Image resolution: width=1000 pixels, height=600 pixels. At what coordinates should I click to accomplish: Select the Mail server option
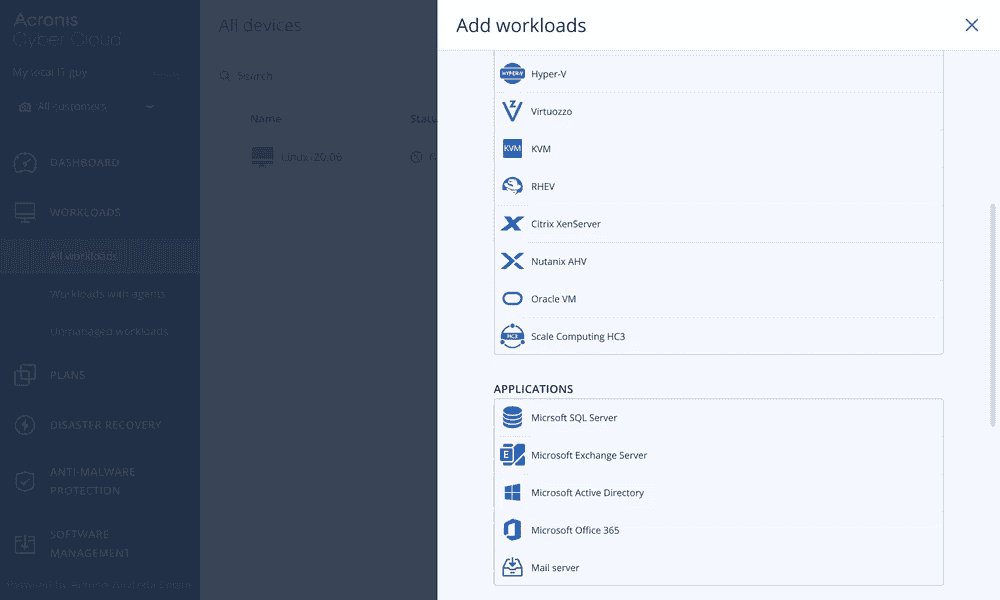click(555, 568)
